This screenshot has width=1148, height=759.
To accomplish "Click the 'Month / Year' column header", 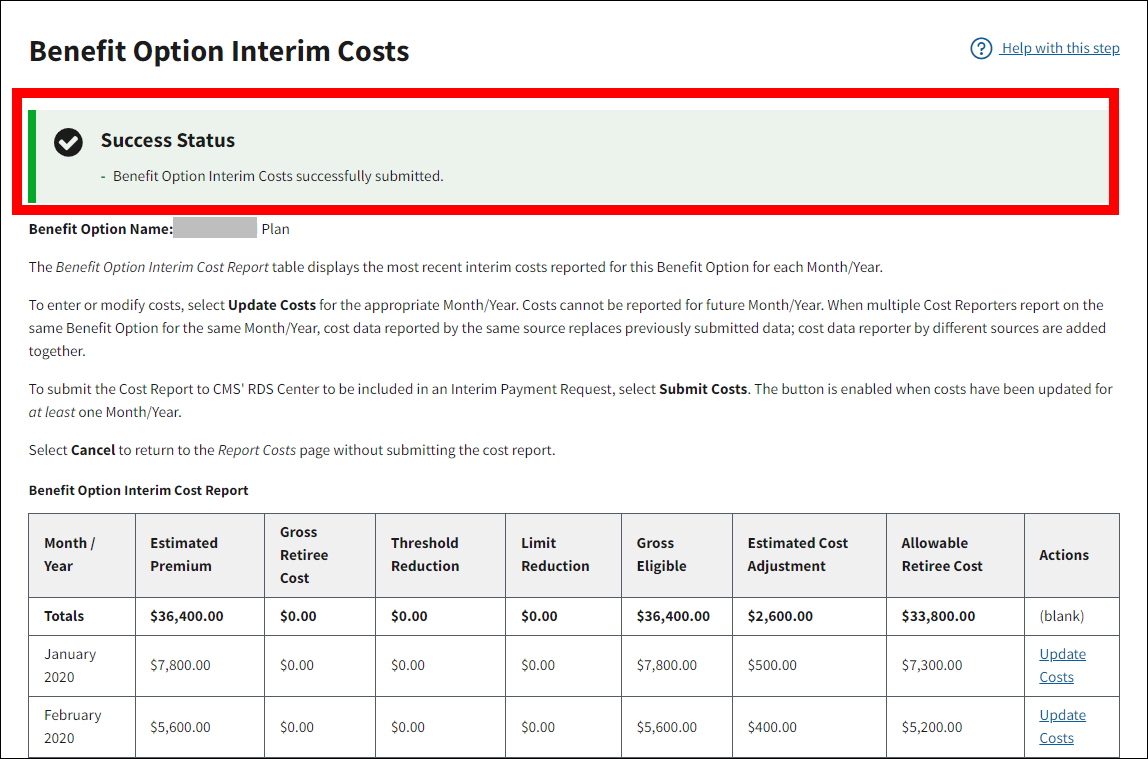I will [x=70, y=555].
